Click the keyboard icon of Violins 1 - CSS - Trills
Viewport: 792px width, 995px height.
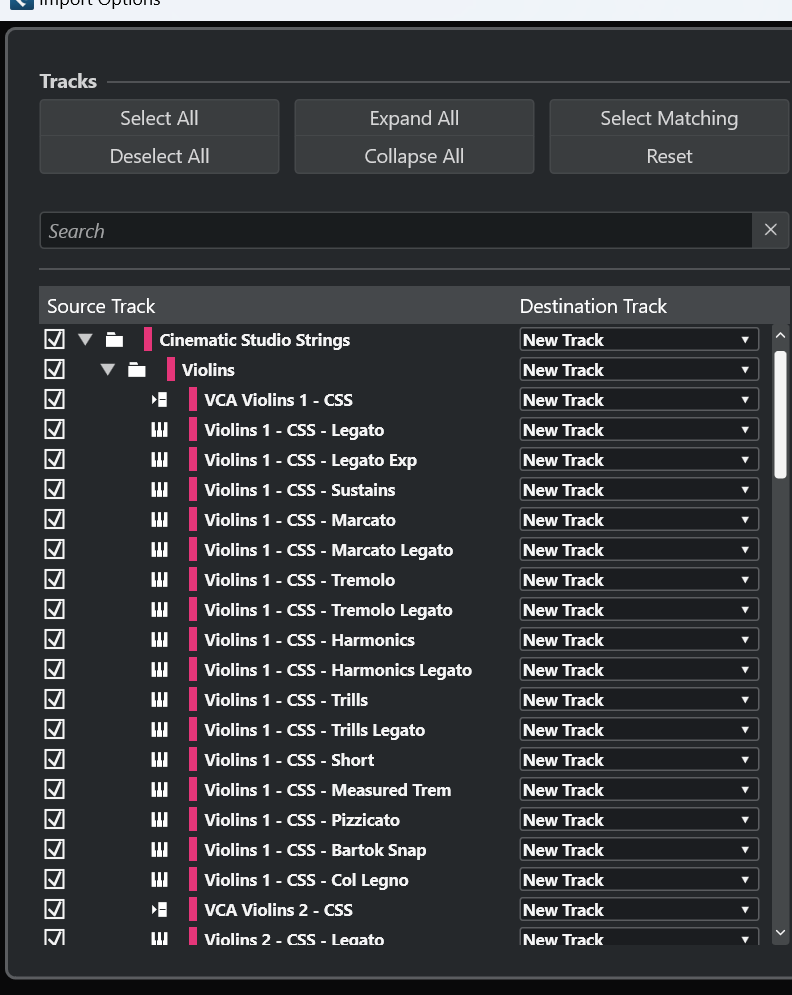[159, 700]
